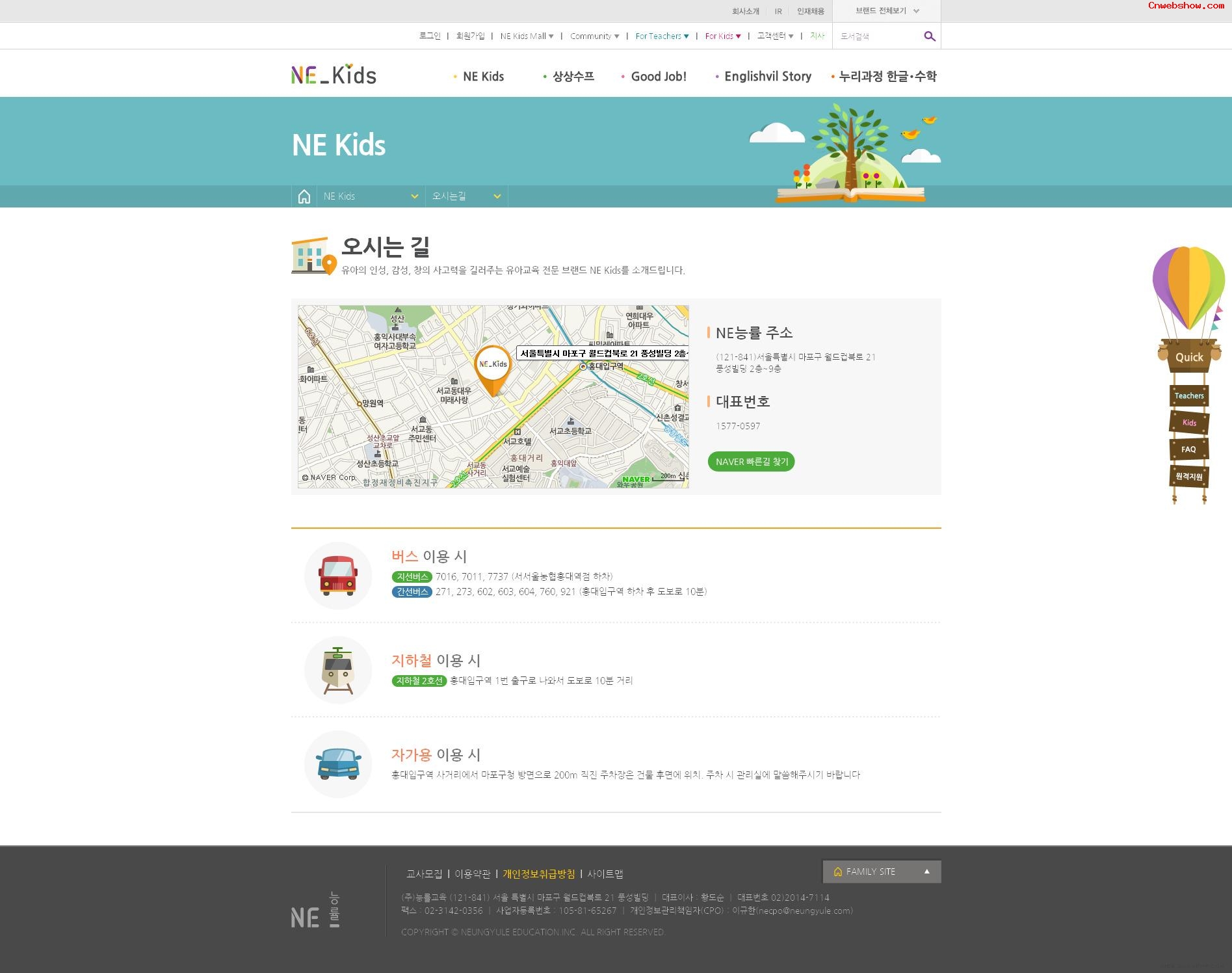1232x973 pixels.
Task: Click the IR link
Action: pos(778,11)
